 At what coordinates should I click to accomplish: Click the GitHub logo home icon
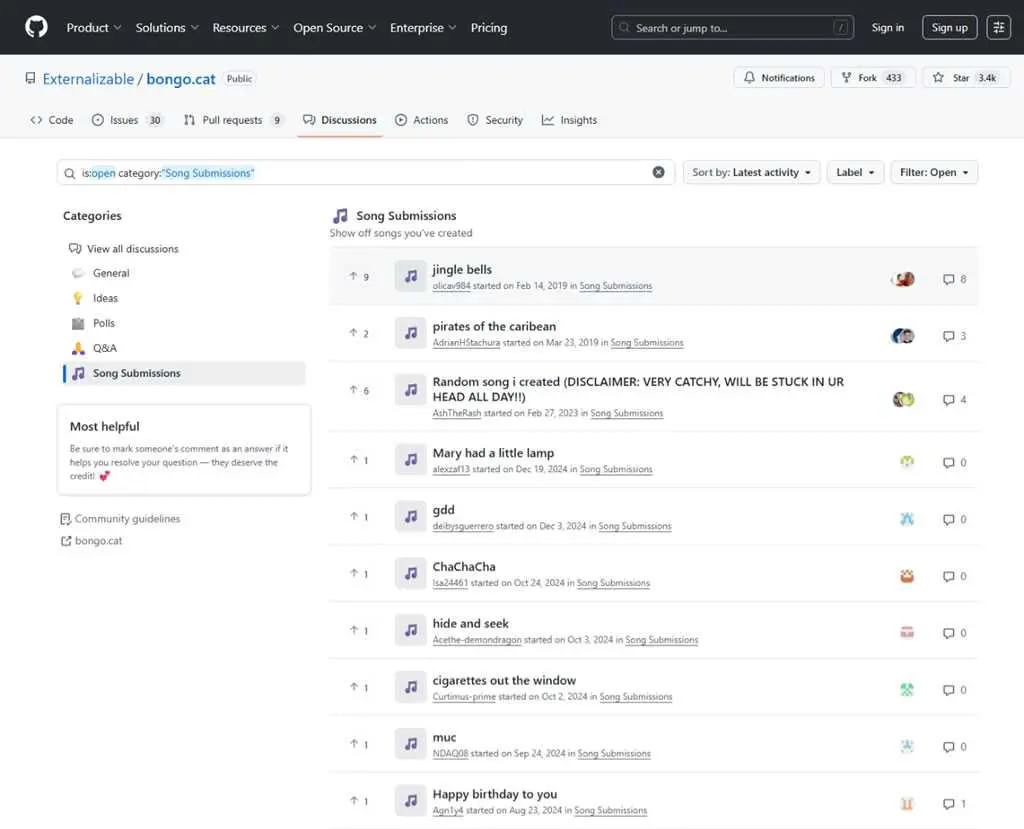coord(36,27)
